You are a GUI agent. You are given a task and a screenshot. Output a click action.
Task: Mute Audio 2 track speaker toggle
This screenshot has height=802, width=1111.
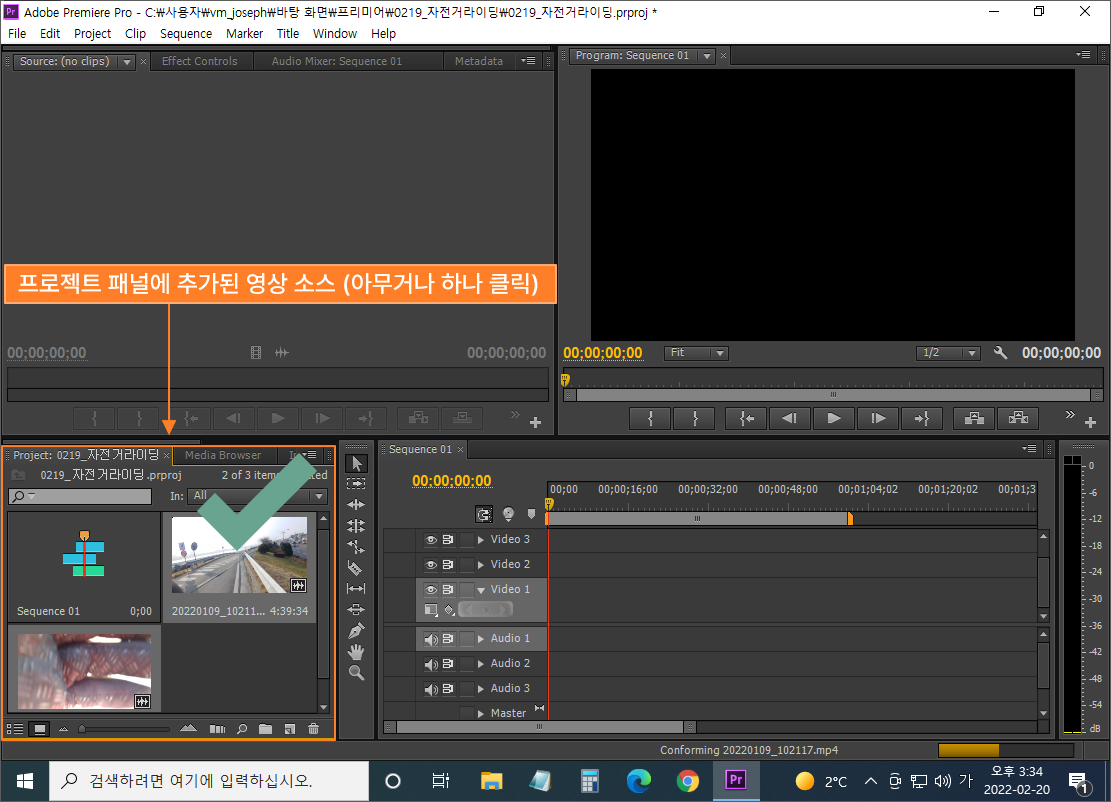click(x=431, y=664)
